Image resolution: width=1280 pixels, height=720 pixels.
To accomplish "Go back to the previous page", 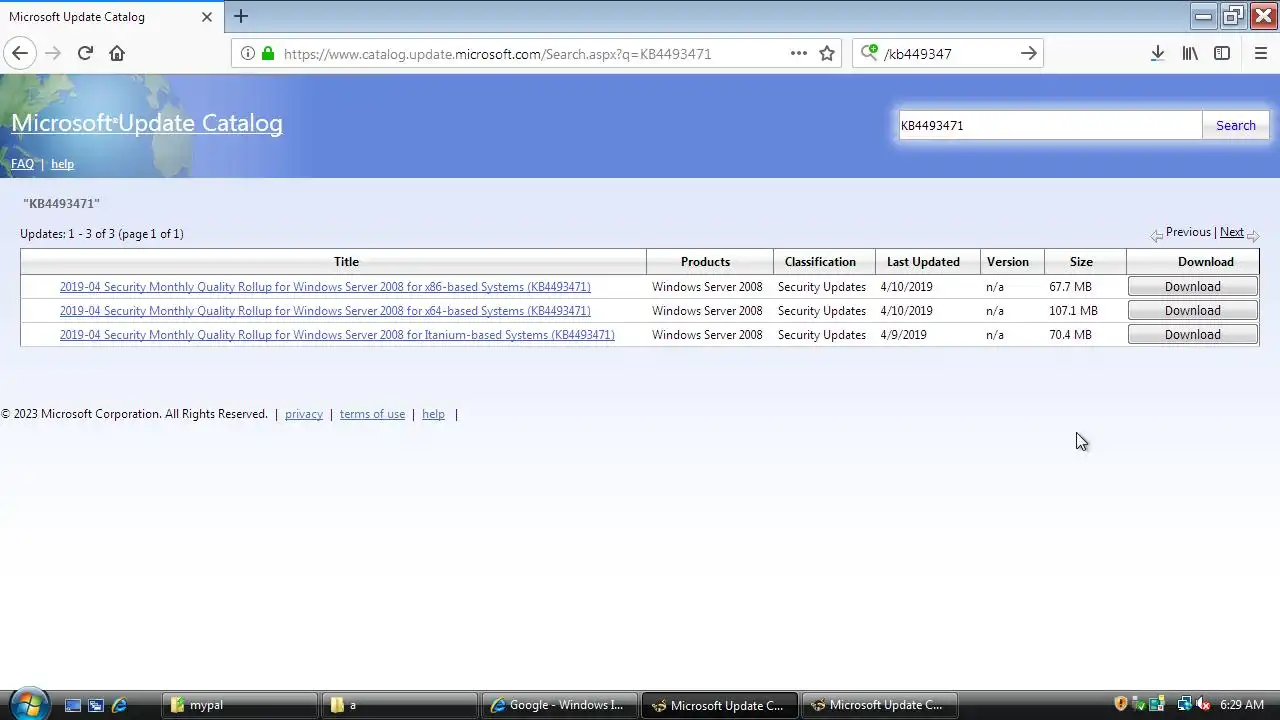I will click(x=20, y=53).
